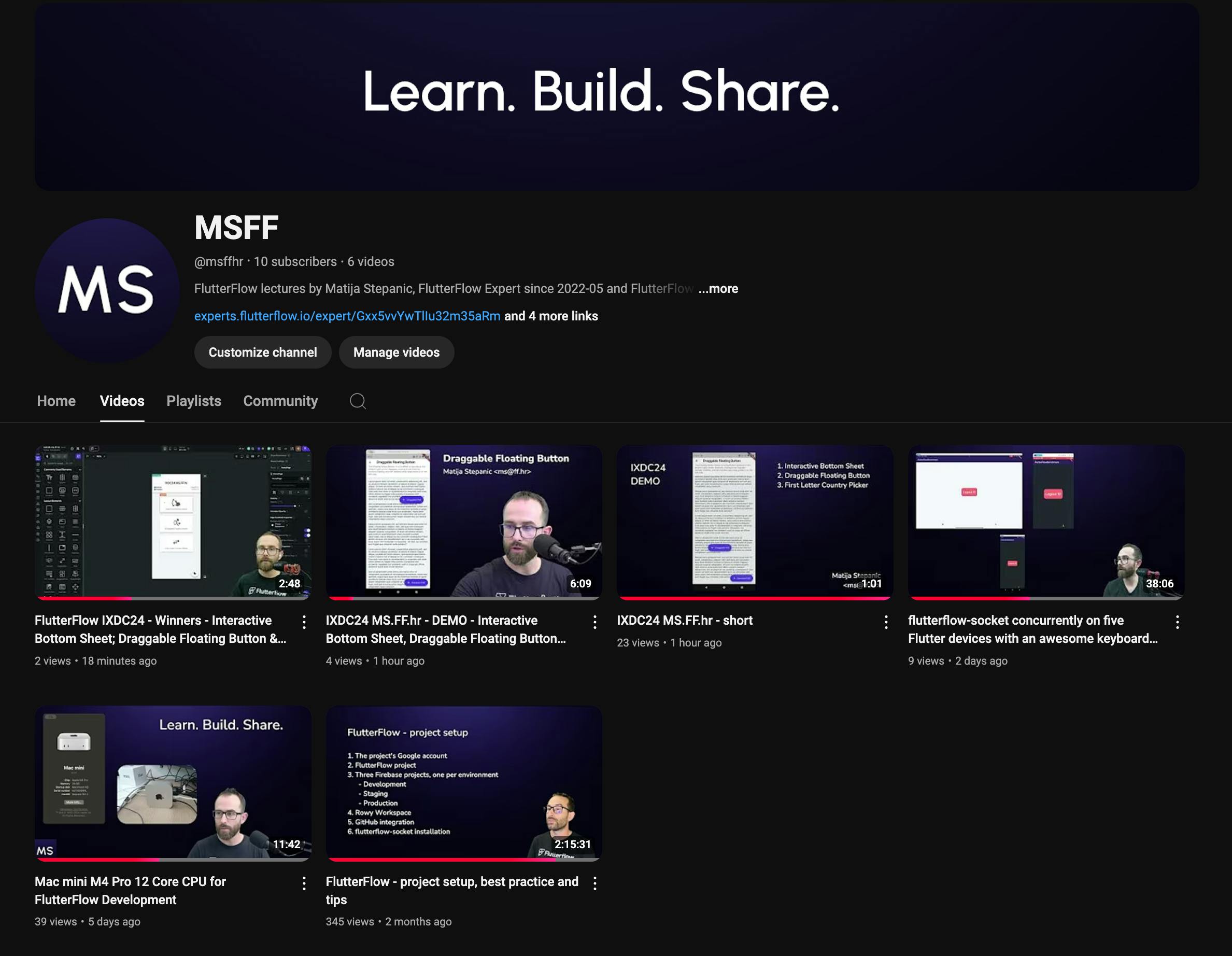The width and height of the screenshot is (1232, 956).
Task: Click '345 views • 2 months ago' metadata
Action: point(389,921)
